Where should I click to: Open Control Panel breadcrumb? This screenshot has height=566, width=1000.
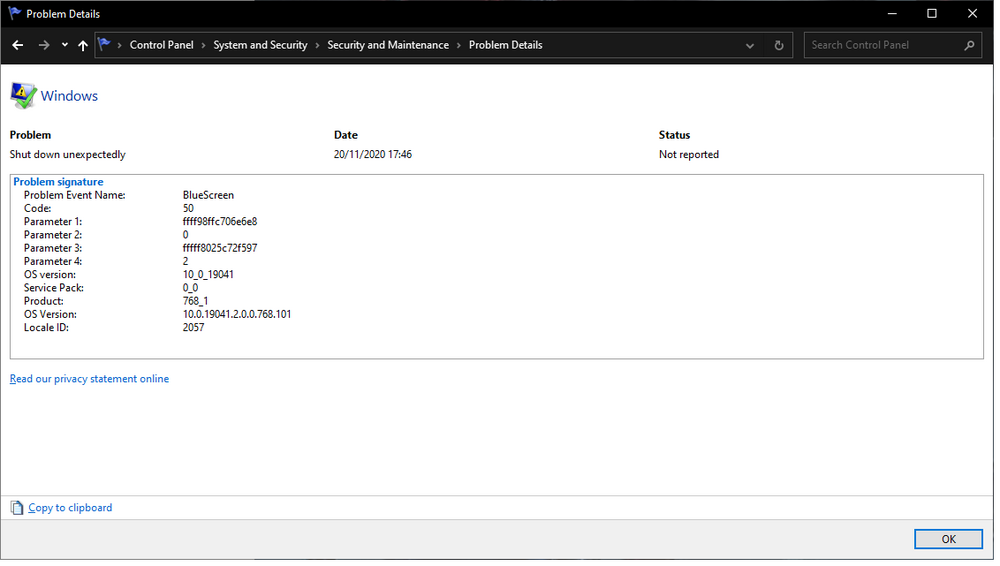coord(162,45)
